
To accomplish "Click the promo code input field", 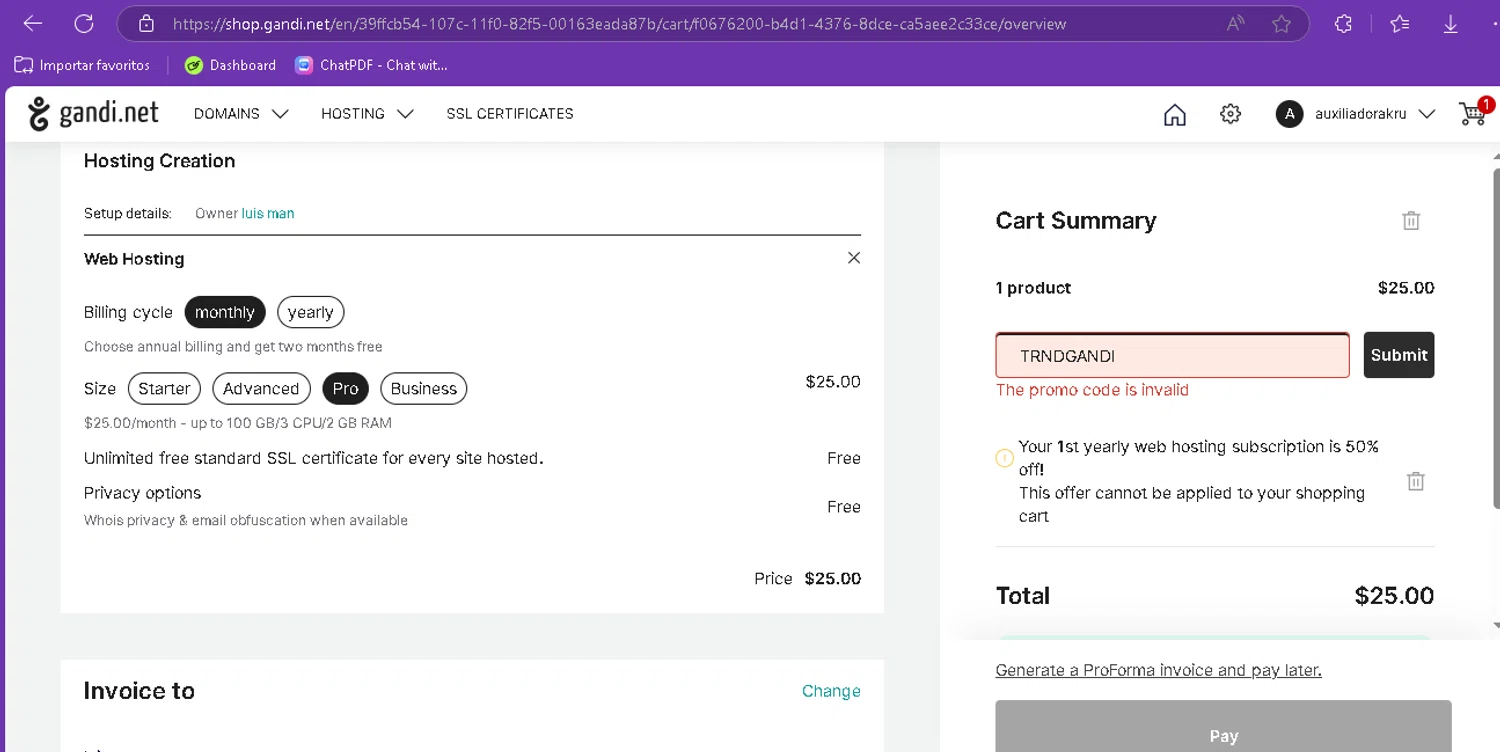I will coord(1172,355).
